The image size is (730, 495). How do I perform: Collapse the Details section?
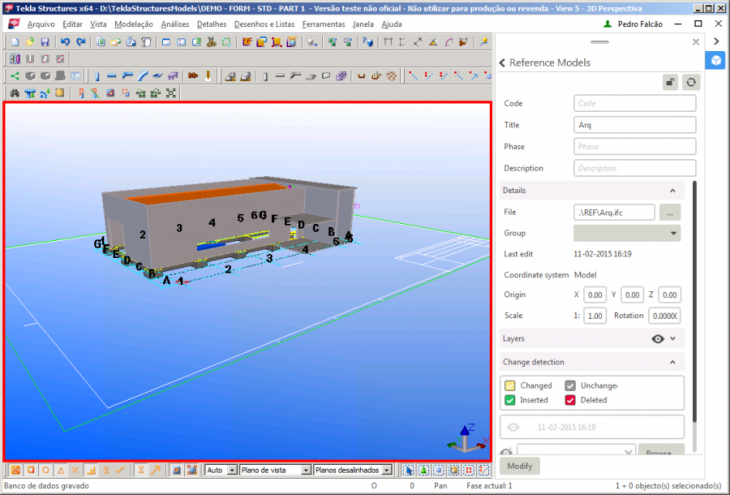[671, 190]
